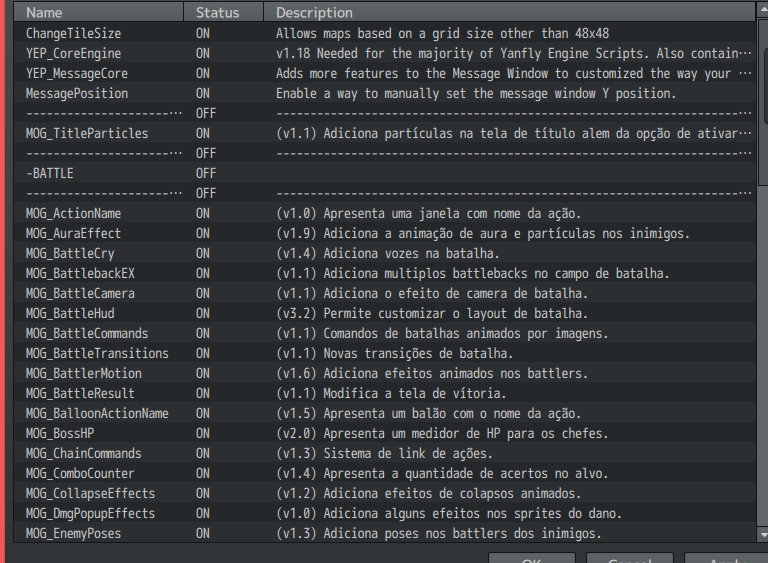Click description 'Apresenta um medidor de HP'
Image resolution: width=768 pixels, height=563 pixels.
point(442,434)
